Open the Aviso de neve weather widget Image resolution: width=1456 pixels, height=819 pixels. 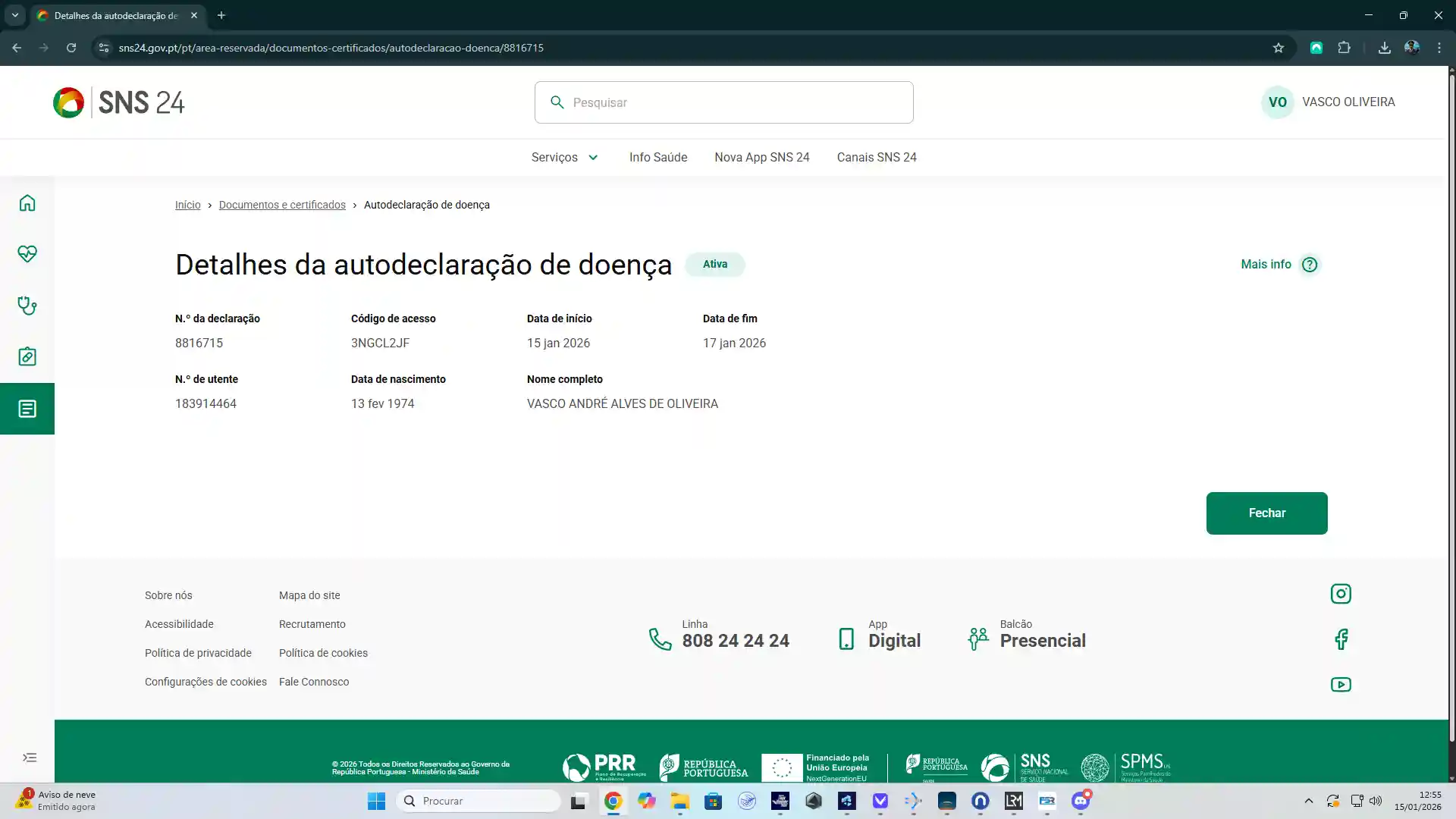(57, 801)
